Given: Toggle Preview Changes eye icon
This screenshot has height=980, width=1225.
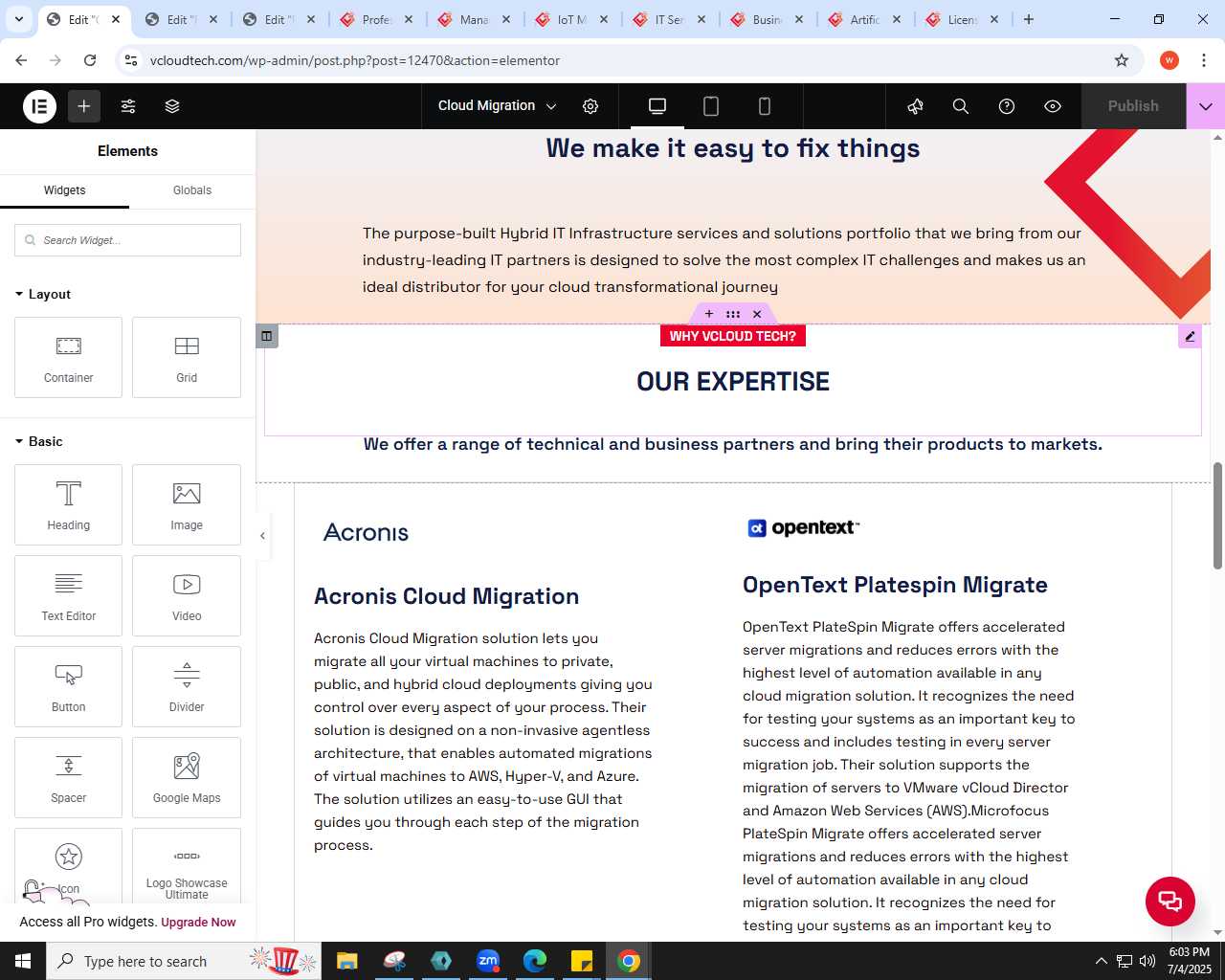Looking at the screenshot, I should click(x=1053, y=106).
